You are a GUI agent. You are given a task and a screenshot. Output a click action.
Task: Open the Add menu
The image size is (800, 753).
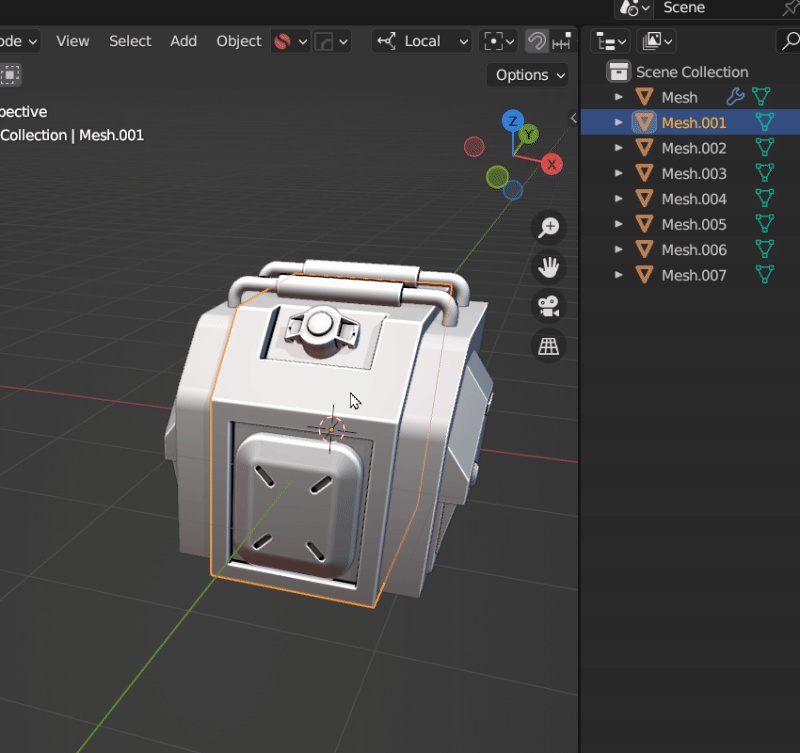(183, 41)
